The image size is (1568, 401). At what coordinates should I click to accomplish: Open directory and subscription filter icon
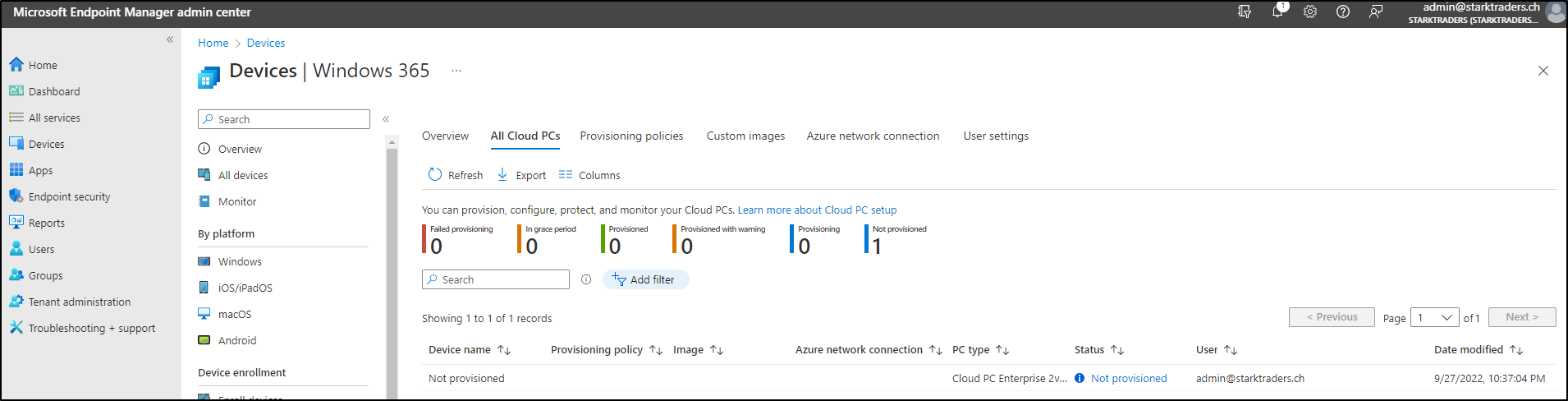click(1245, 12)
